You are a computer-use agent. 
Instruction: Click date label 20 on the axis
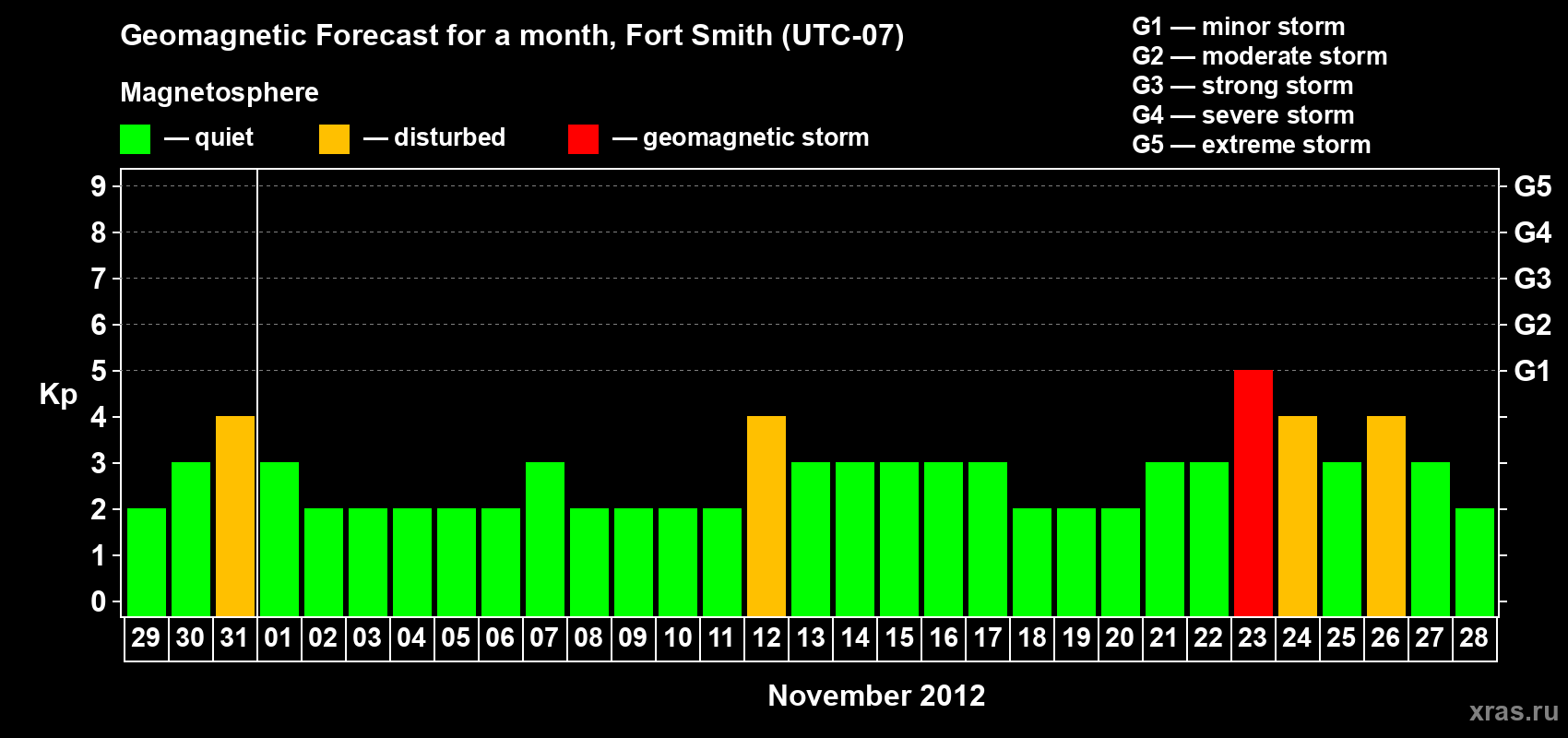tap(1120, 638)
